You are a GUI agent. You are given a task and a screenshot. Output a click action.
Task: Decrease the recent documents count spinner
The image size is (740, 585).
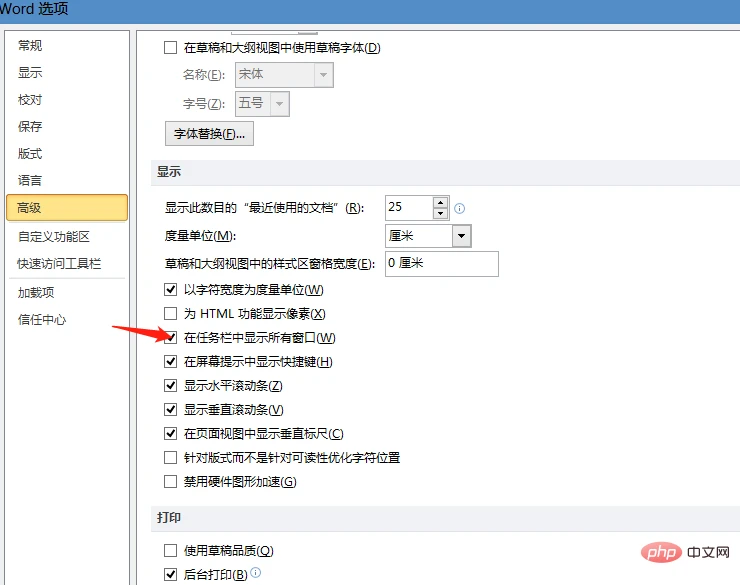tap(440, 213)
